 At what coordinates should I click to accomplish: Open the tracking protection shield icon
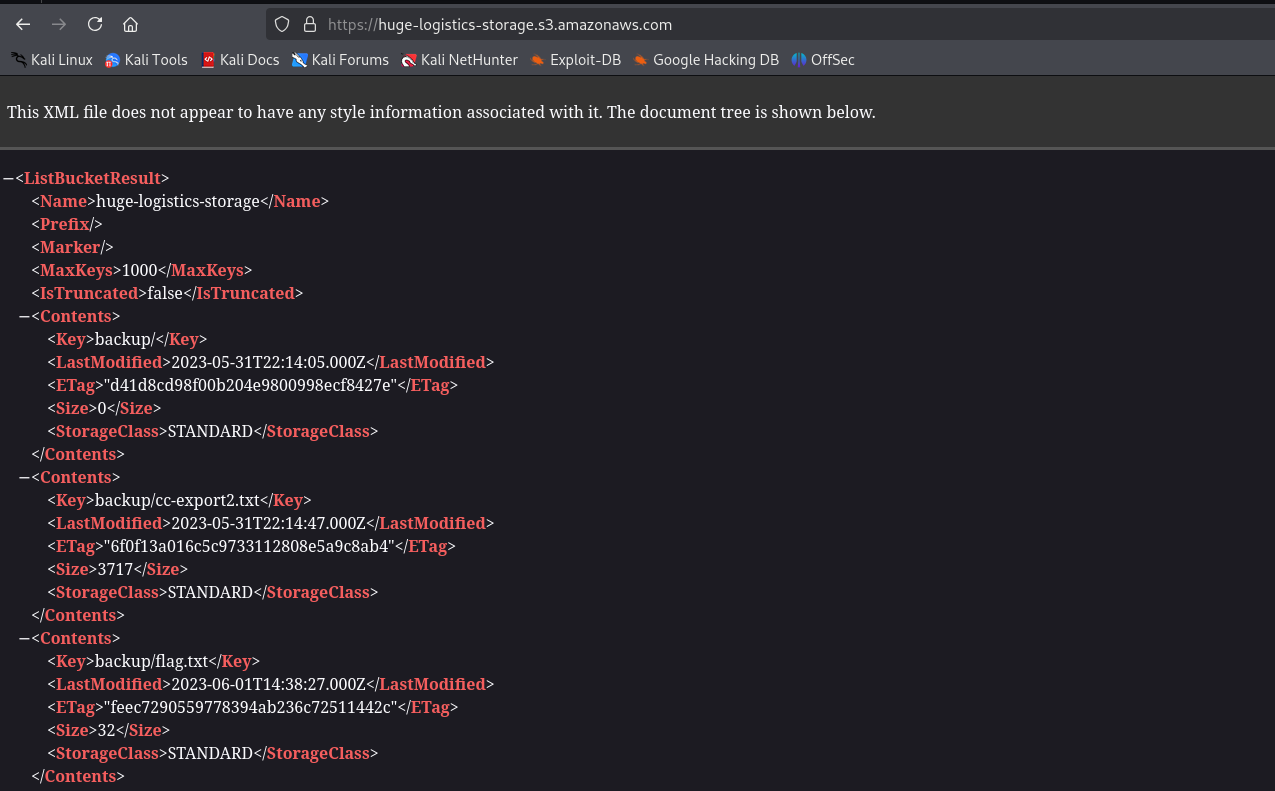282,24
